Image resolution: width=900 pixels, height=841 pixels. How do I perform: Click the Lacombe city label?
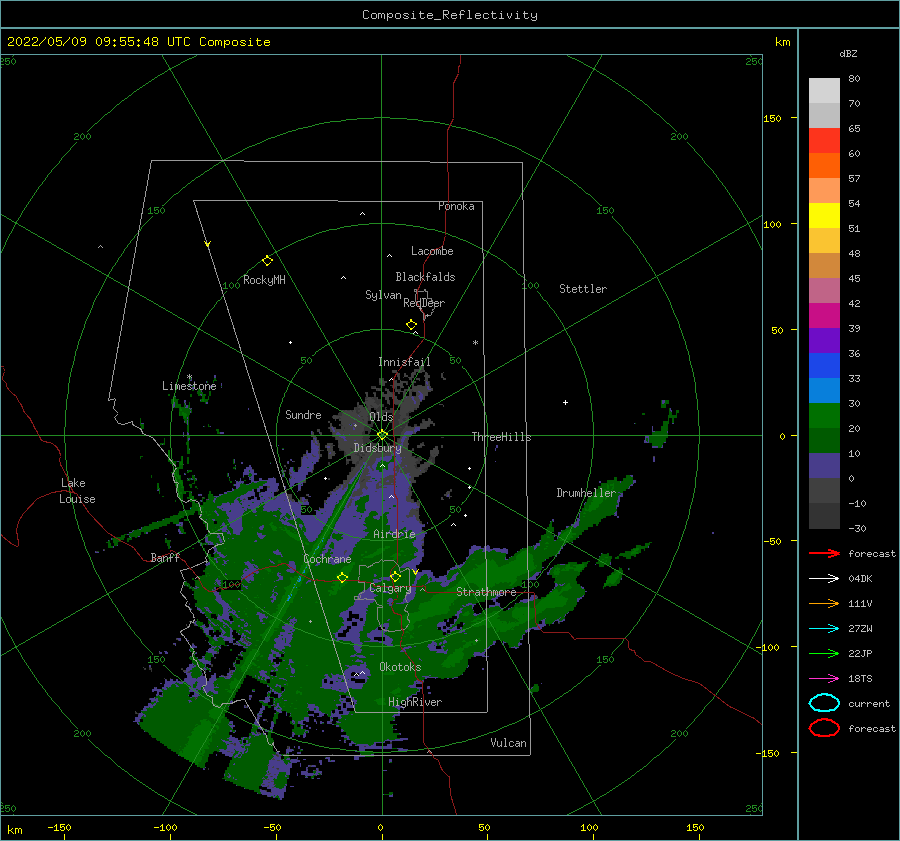click(x=432, y=251)
